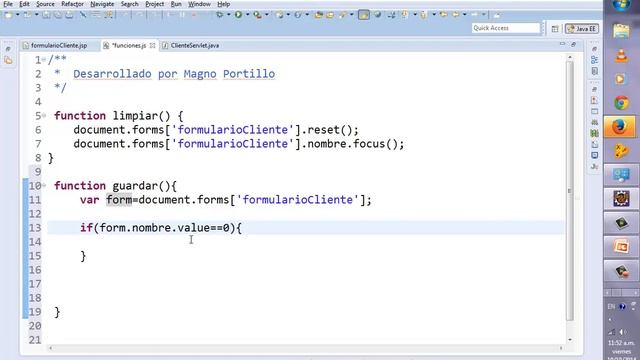Click the comment text 'Desarrollado por Magno Portillo'
The width and height of the screenshot is (640, 360).
(174, 74)
